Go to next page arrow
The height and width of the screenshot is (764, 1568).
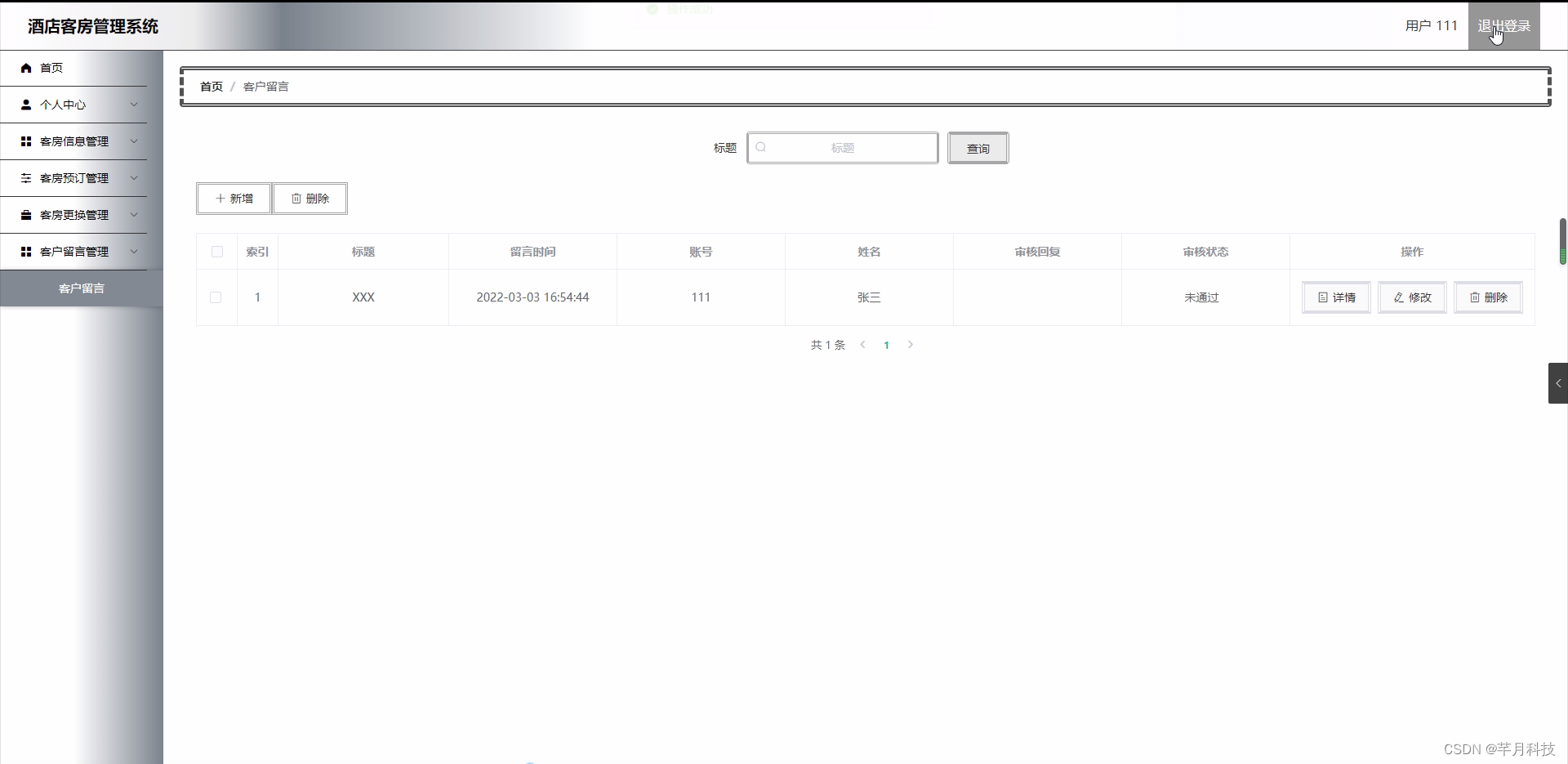911,345
